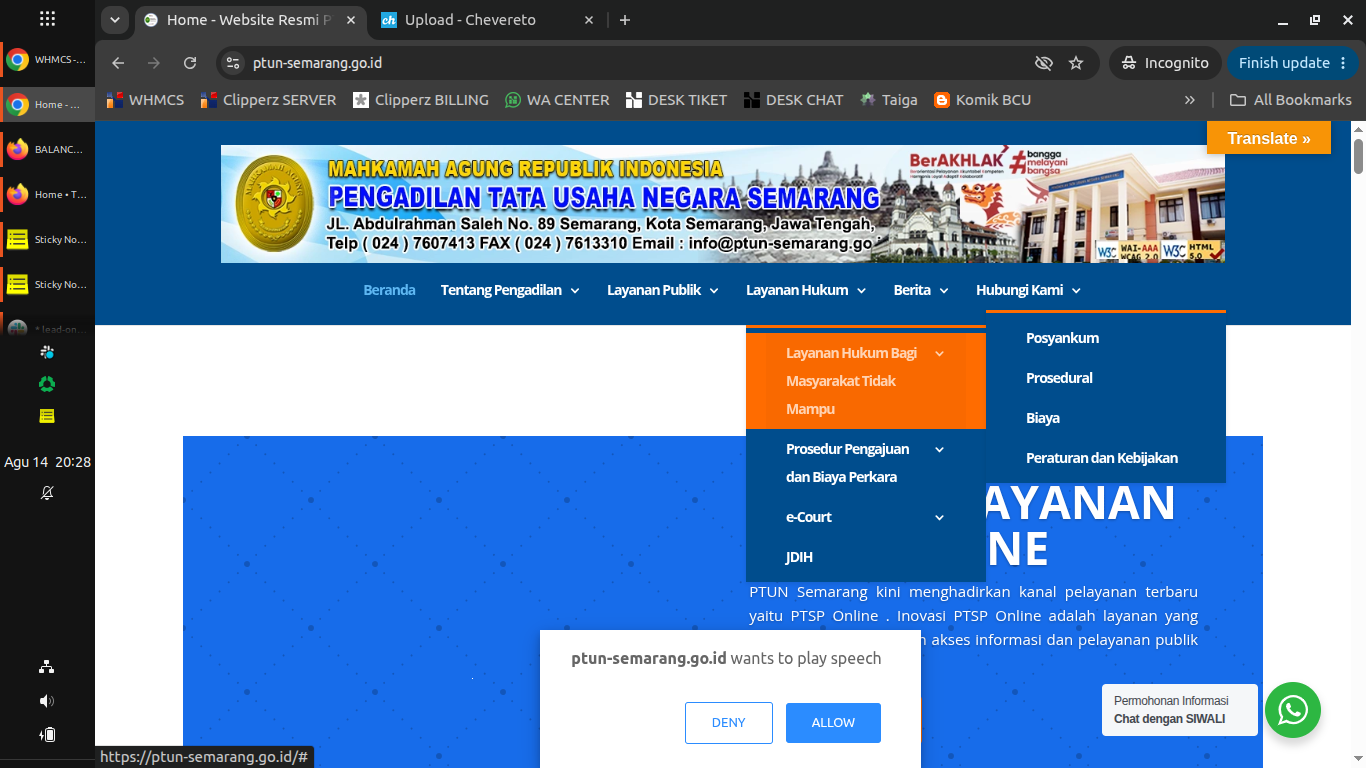
Task: Show hidden bookmarks with the overflow chevron
Action: coord(1190,100)
